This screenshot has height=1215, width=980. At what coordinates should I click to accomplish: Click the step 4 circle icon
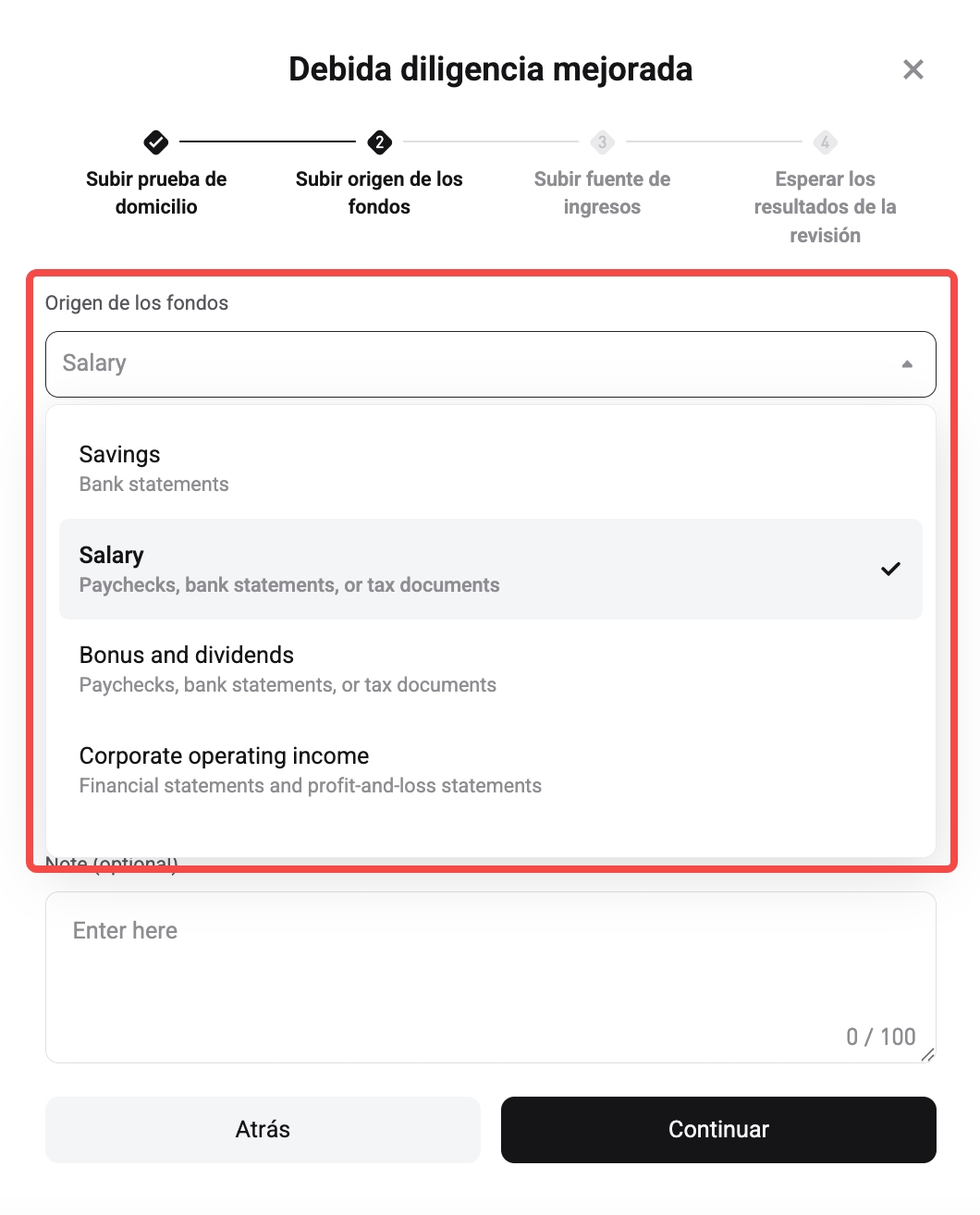(x=825, y=142)
